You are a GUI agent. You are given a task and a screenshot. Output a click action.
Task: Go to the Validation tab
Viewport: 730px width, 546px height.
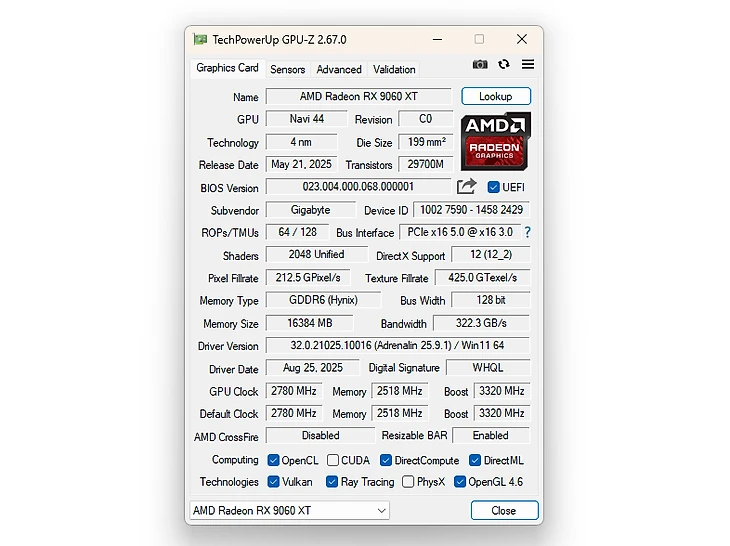click(394, 69)
